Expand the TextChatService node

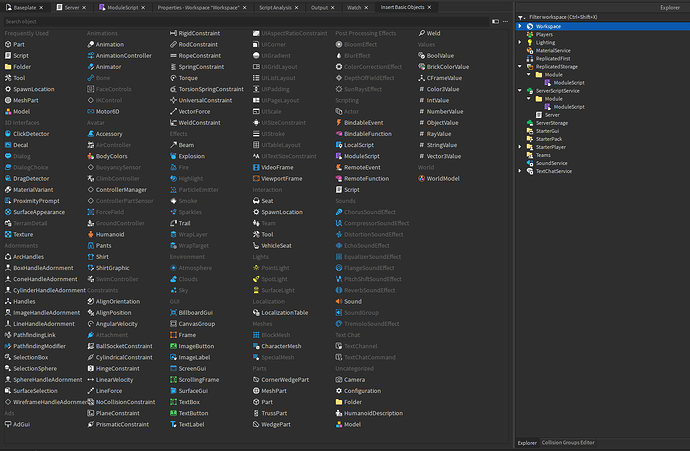(520, 171)
